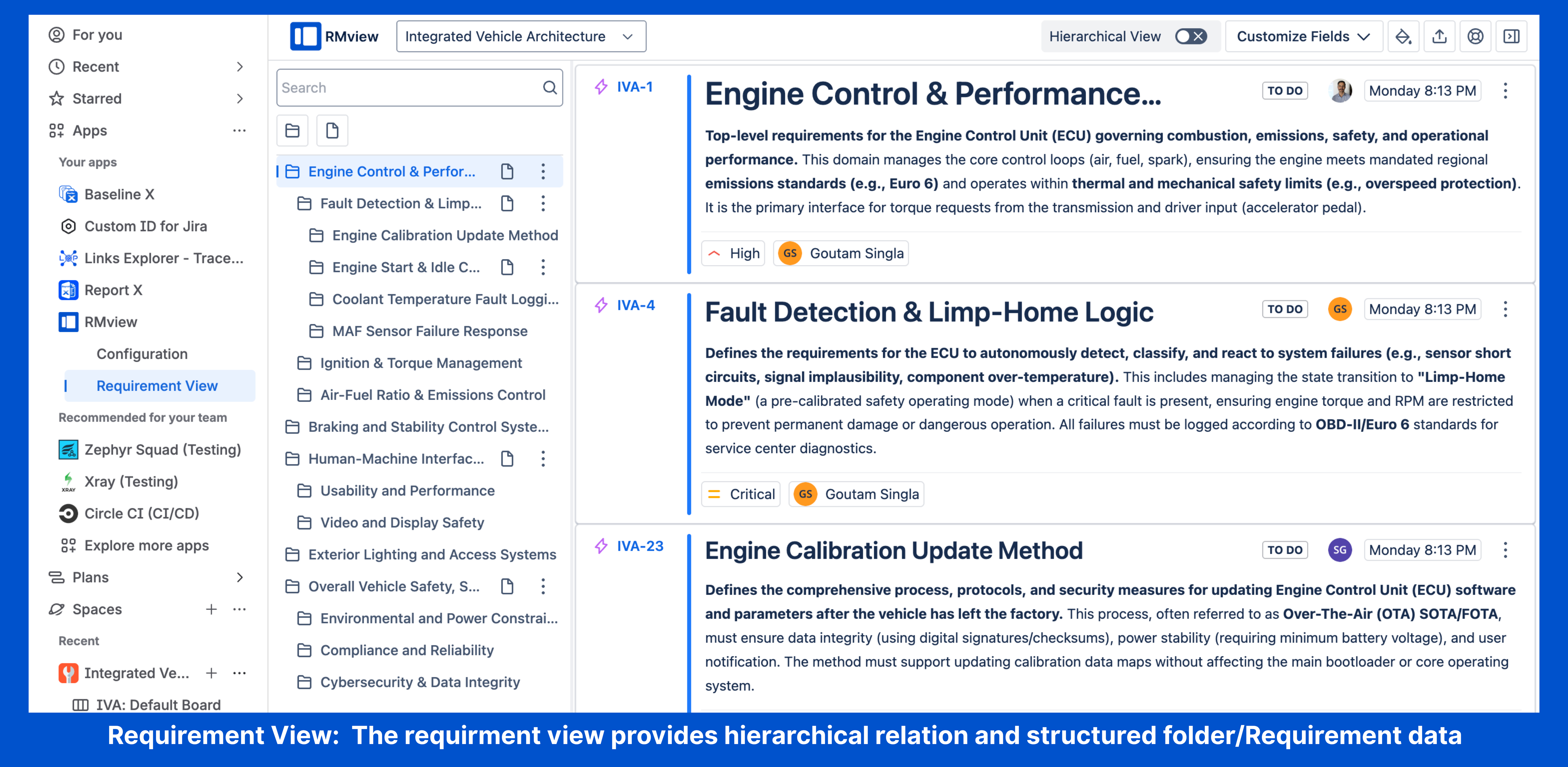Select Requirement View in sidebar

(x=157, y=386)
